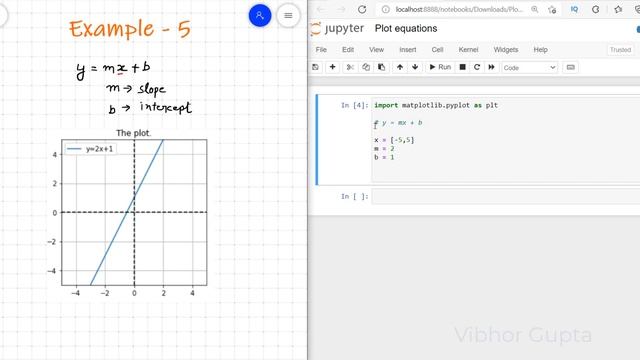Open the Insert menu

tap(408, 50)
